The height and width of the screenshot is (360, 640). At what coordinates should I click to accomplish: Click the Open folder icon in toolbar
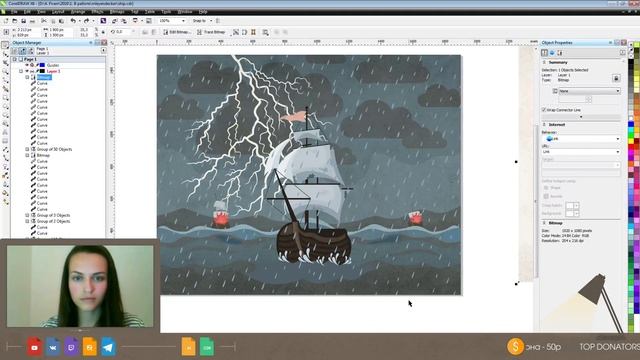(15, 21)
